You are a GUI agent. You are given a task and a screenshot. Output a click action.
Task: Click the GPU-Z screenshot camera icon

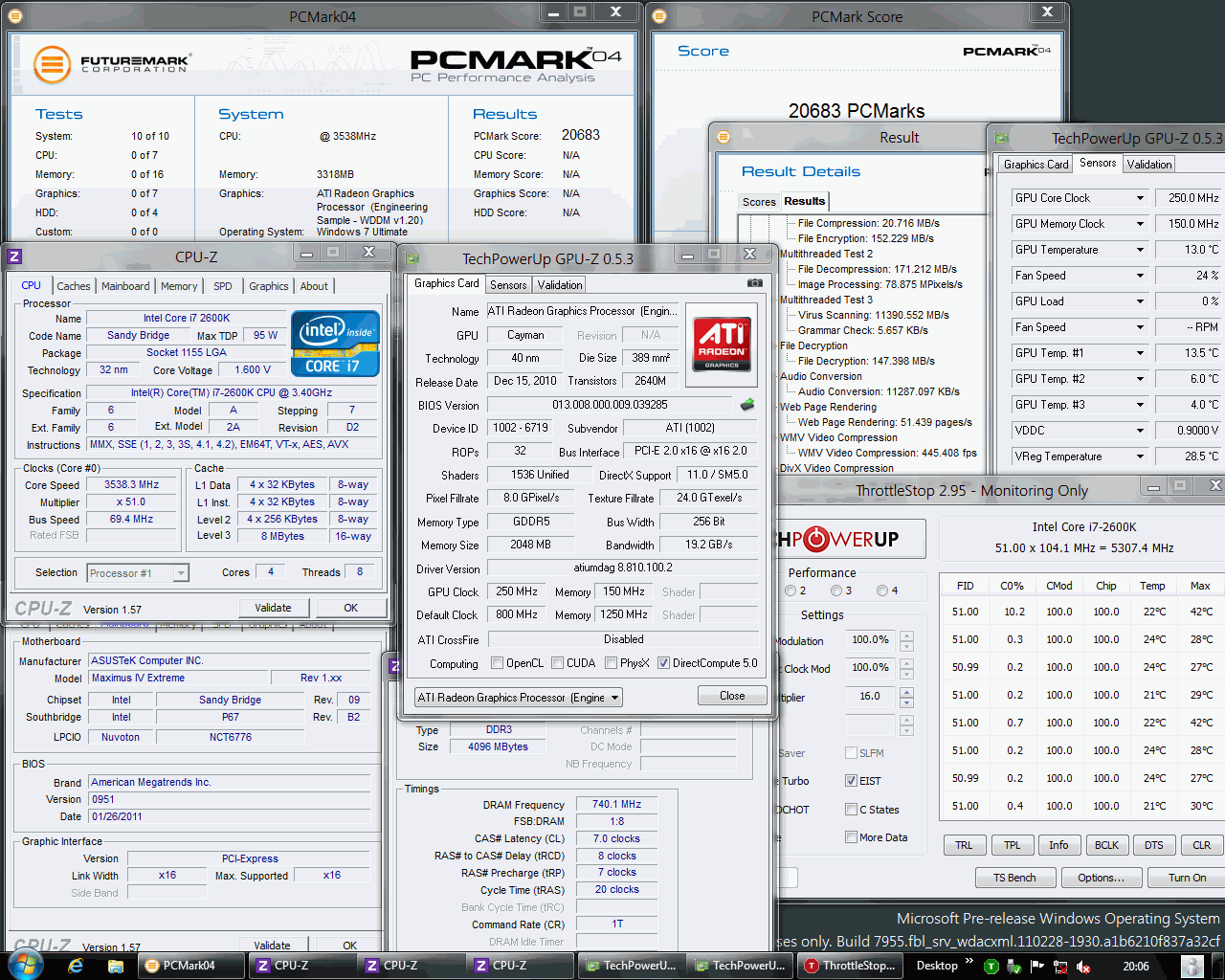click(754, 283)
